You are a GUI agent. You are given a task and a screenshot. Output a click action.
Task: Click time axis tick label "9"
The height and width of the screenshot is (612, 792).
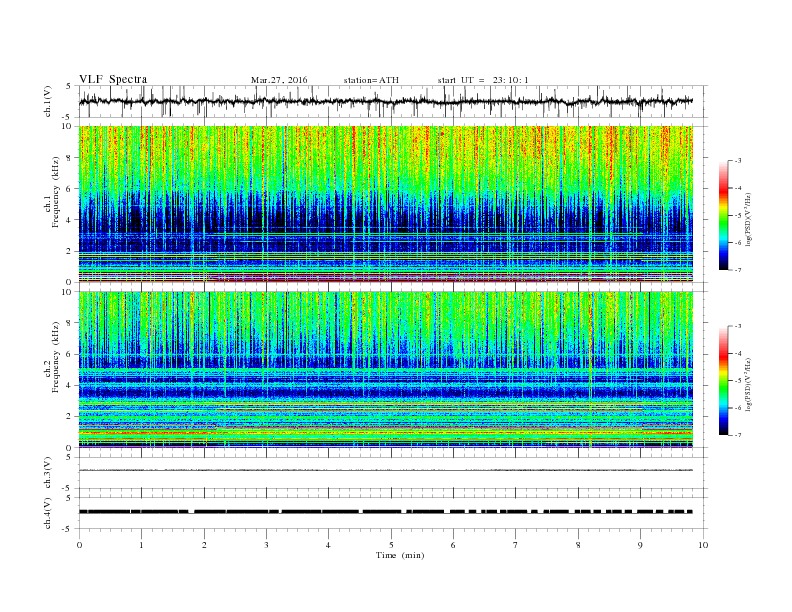pyautogui.click(x=640, y=545)
